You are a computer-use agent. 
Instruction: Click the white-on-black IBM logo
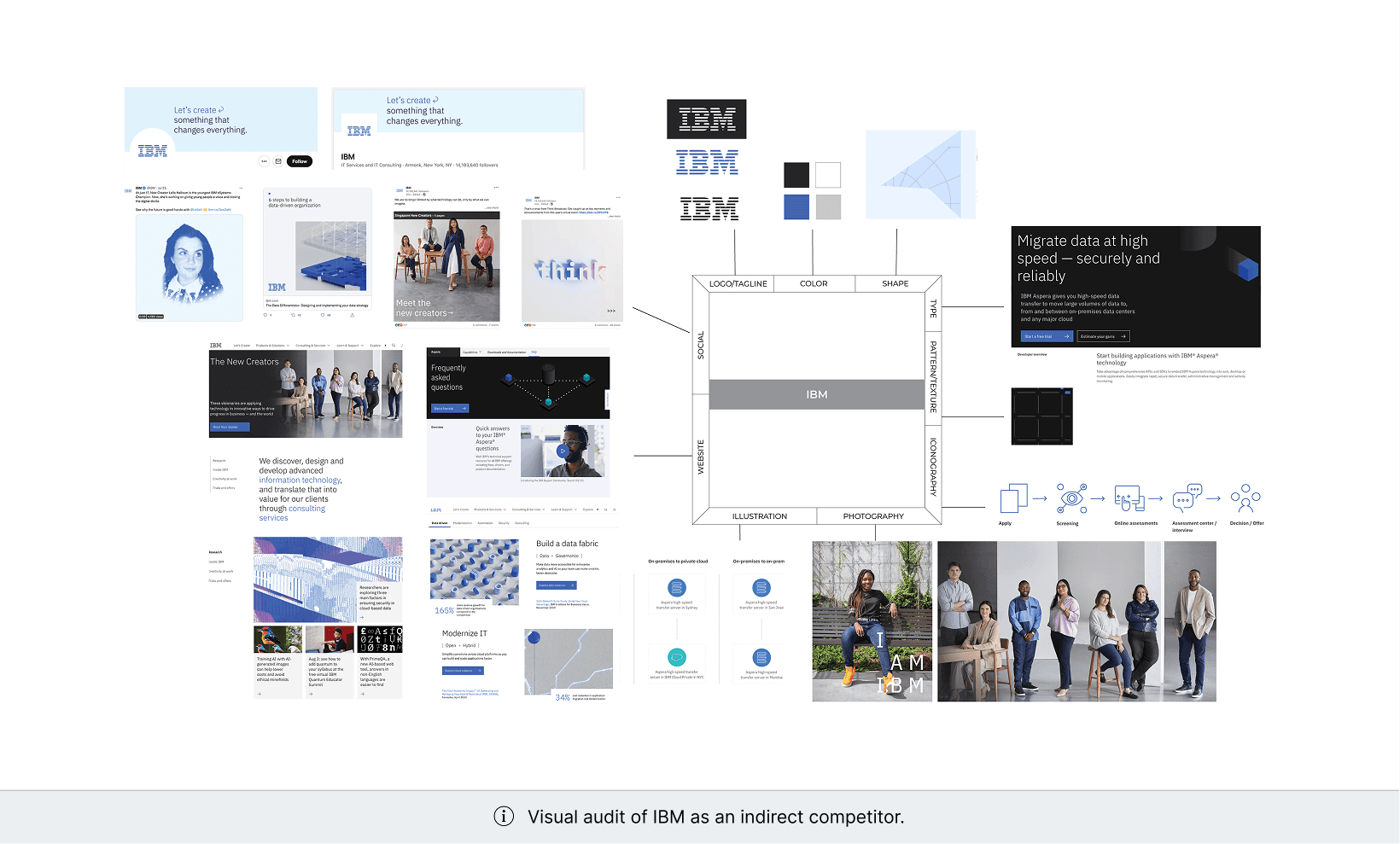tap(706, 119)
